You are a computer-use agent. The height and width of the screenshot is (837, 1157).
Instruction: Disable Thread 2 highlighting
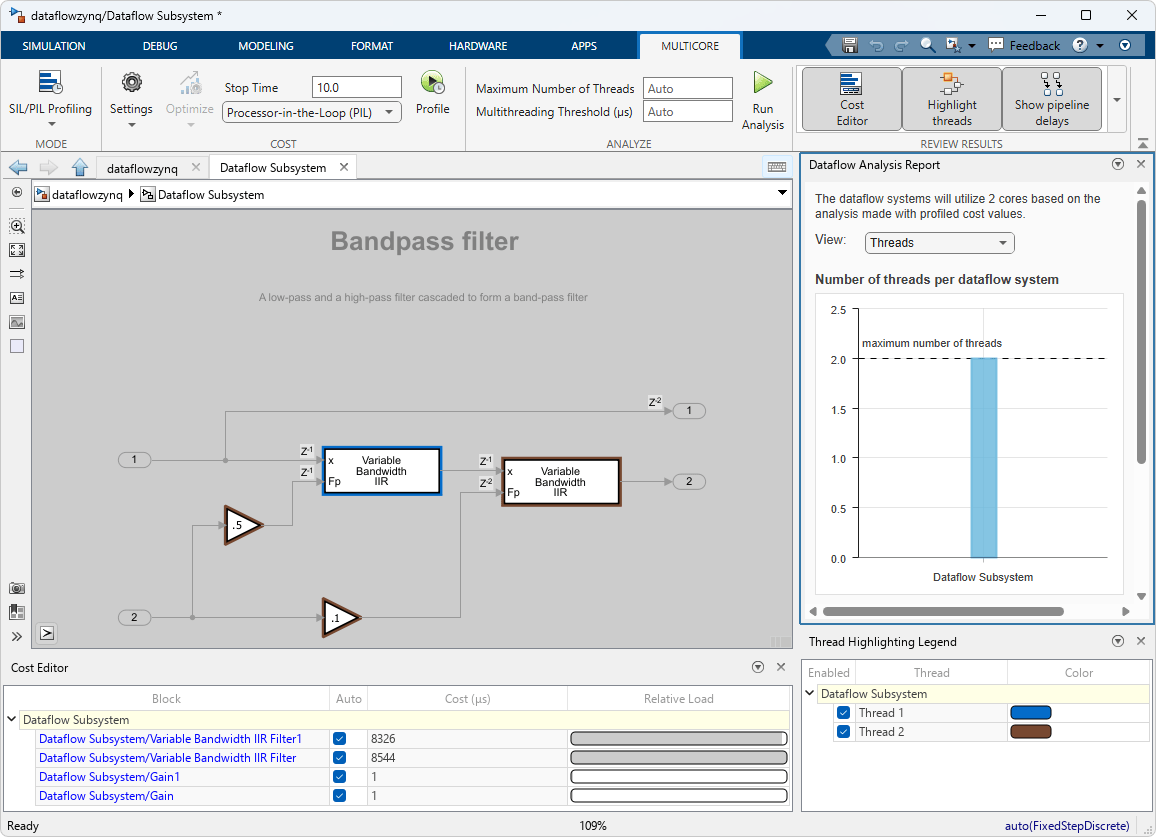coord(843,732)
